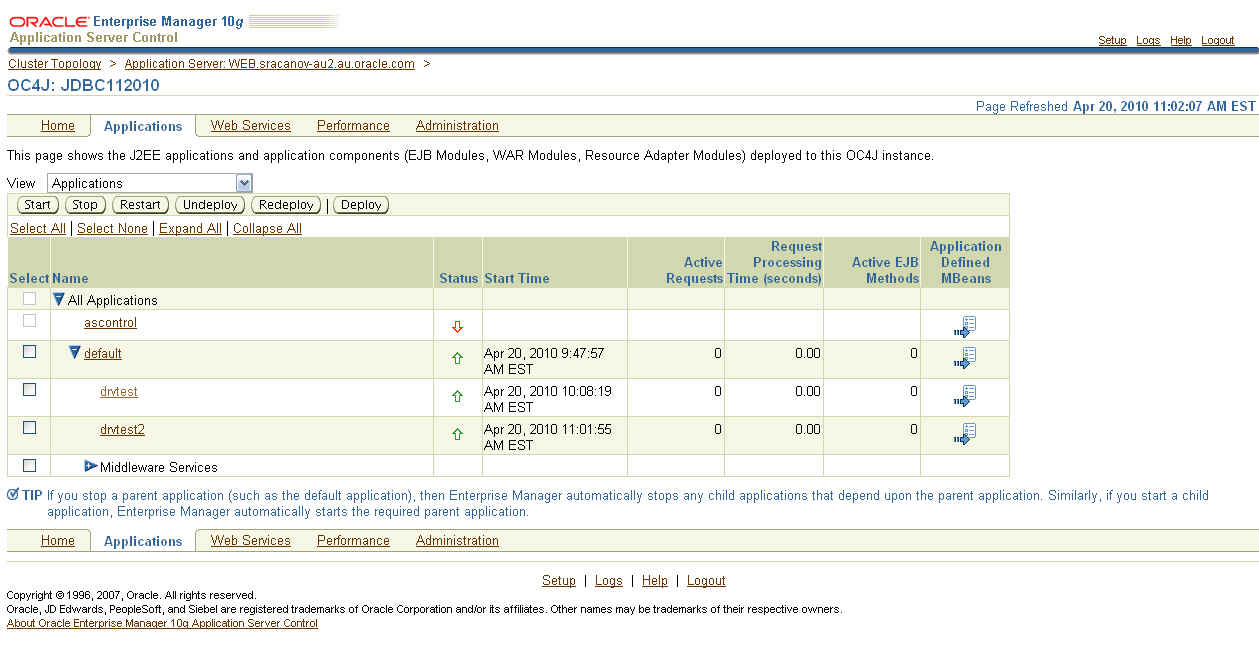
Task: Open Application Defined MBeans for drvtest2
Action: 965,434
